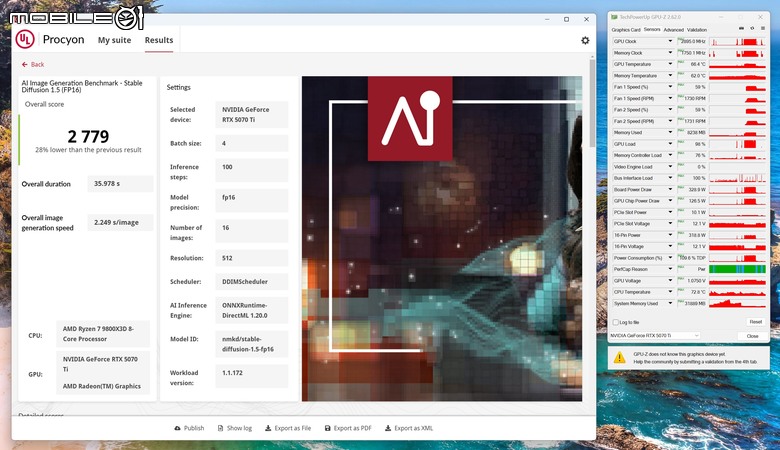Expand the PerfCap Reason dropdown
Viewport: 780px width, 450px height.
click(670, 269)
